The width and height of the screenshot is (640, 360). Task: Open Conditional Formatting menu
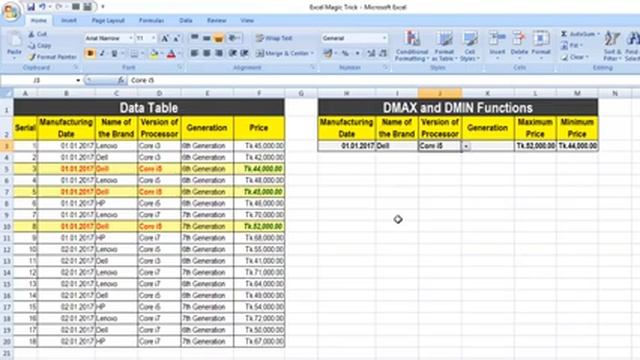[x=412, y=46]
